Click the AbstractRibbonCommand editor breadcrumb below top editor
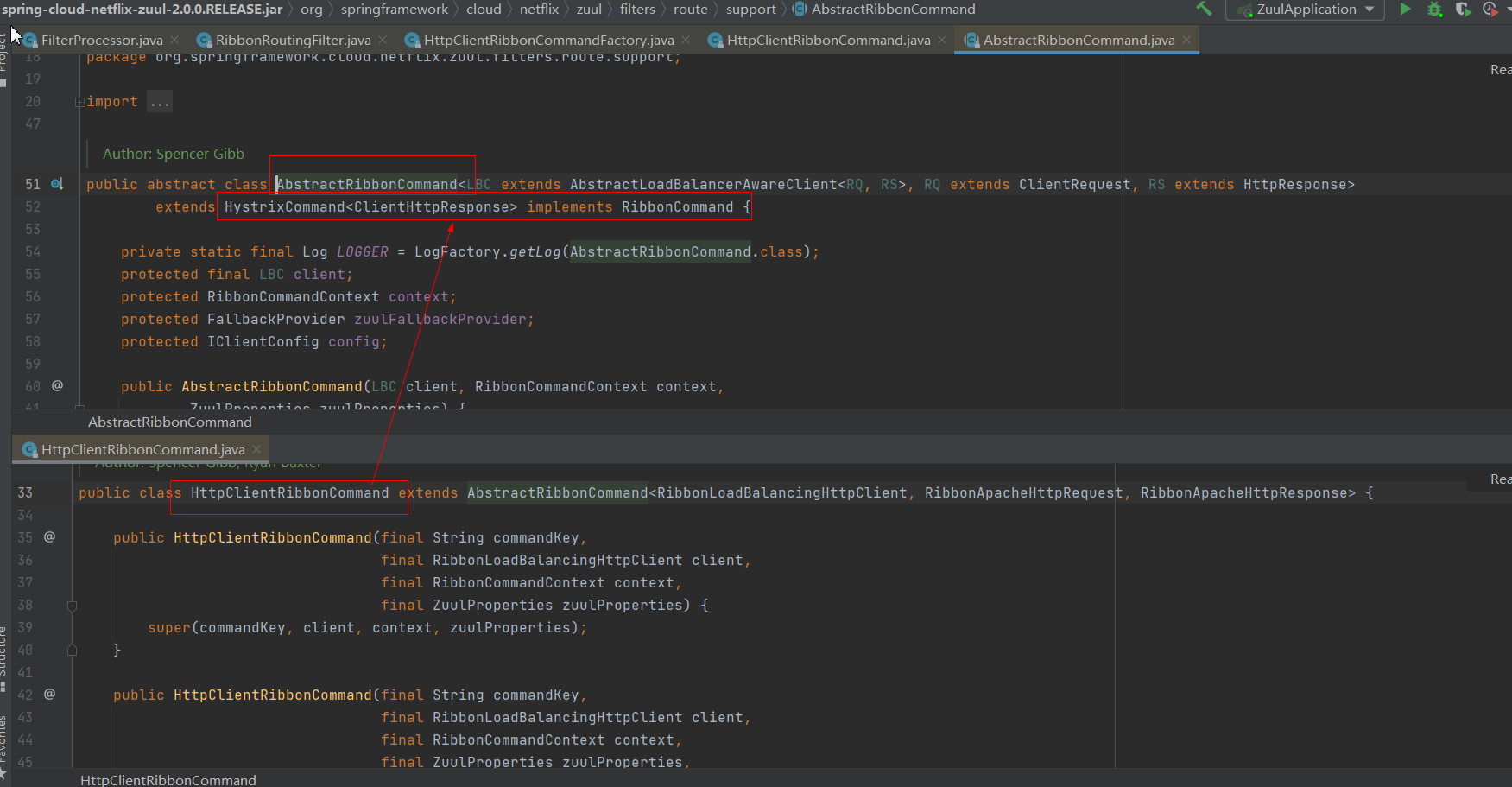The width and height of the screenshot is (1512, 787). coord(170,422)
